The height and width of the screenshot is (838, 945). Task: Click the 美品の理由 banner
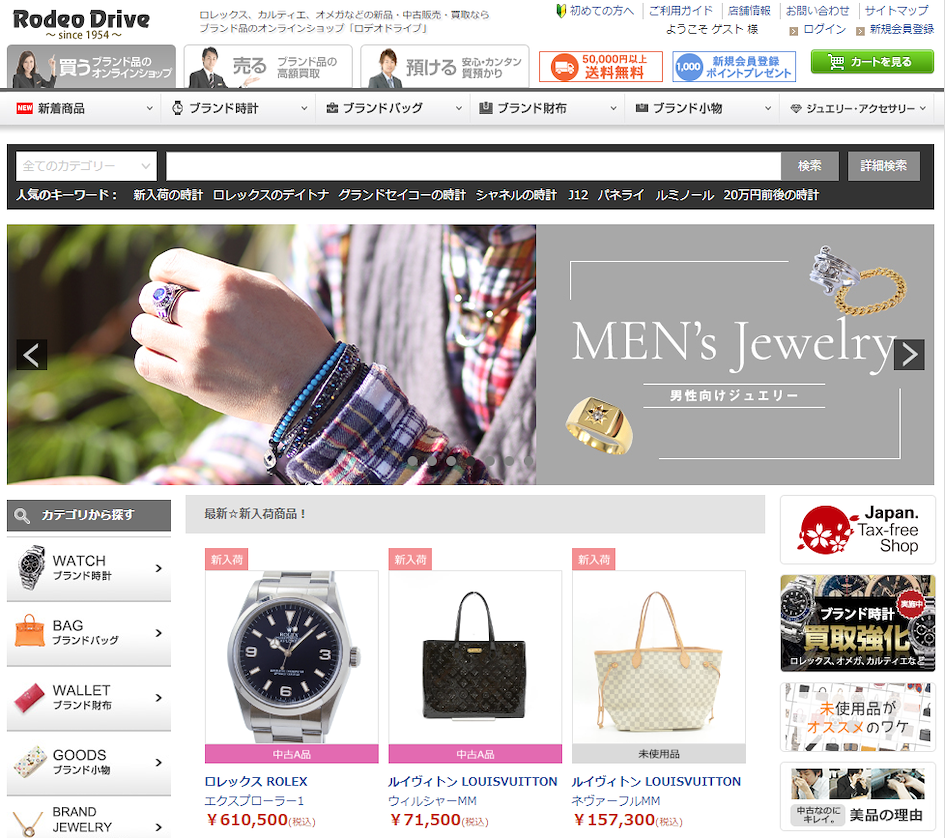pos(858,797)
